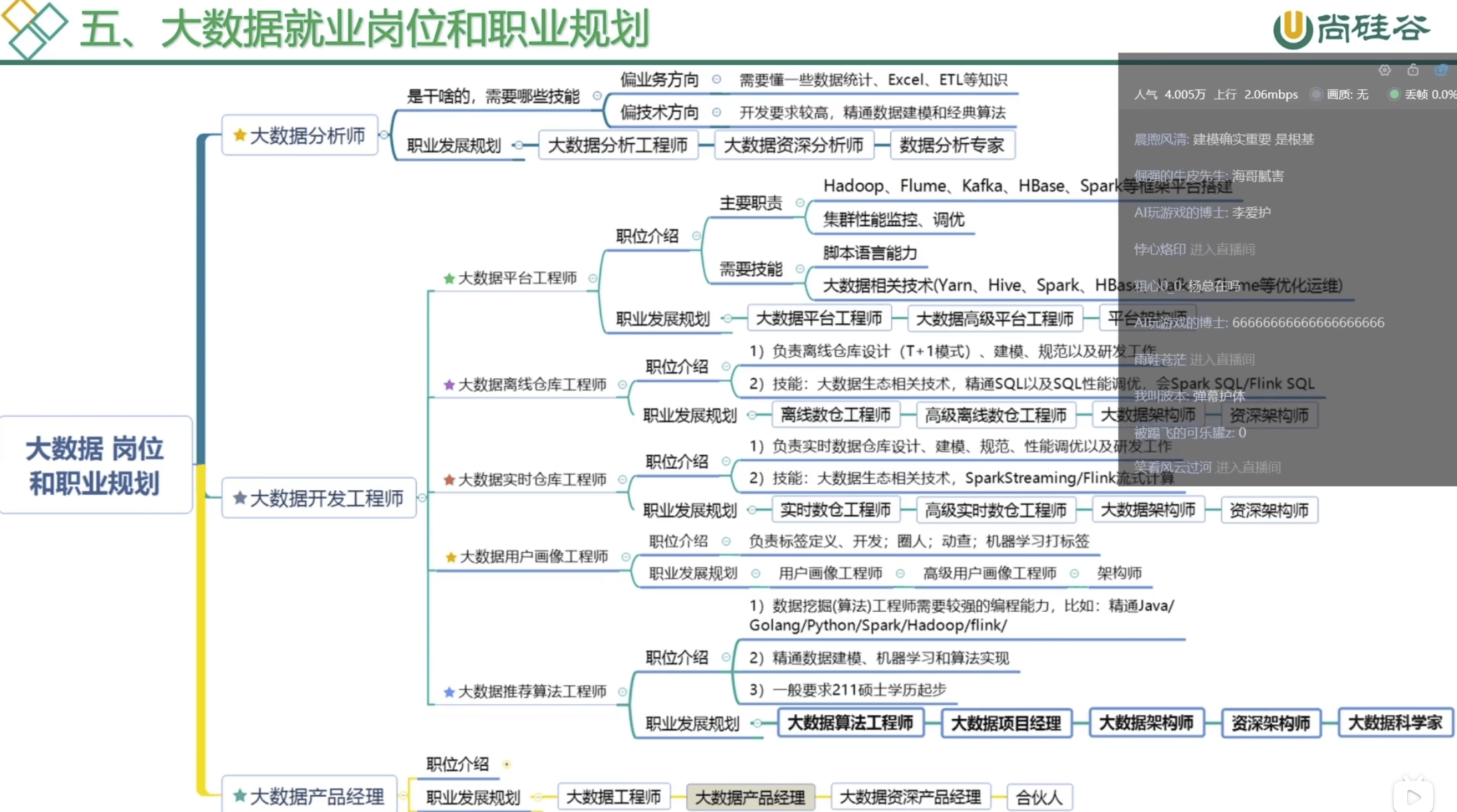Screen dimensions: 1457x812
Task: Collapse the 大数据开发工程师 branch toggle
Action: tap(422, 497)
